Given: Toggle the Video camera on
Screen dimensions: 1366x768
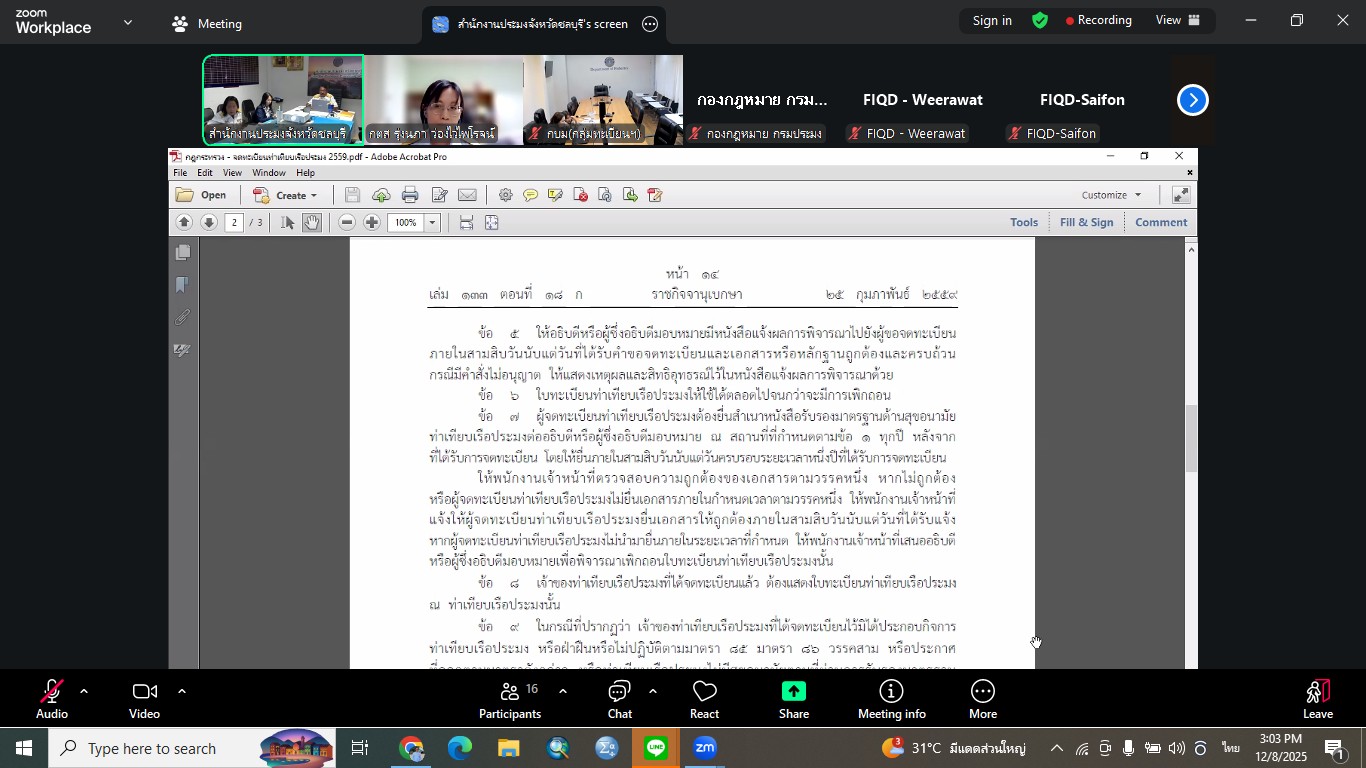Looking at the screenshot, I should [144, 699].
